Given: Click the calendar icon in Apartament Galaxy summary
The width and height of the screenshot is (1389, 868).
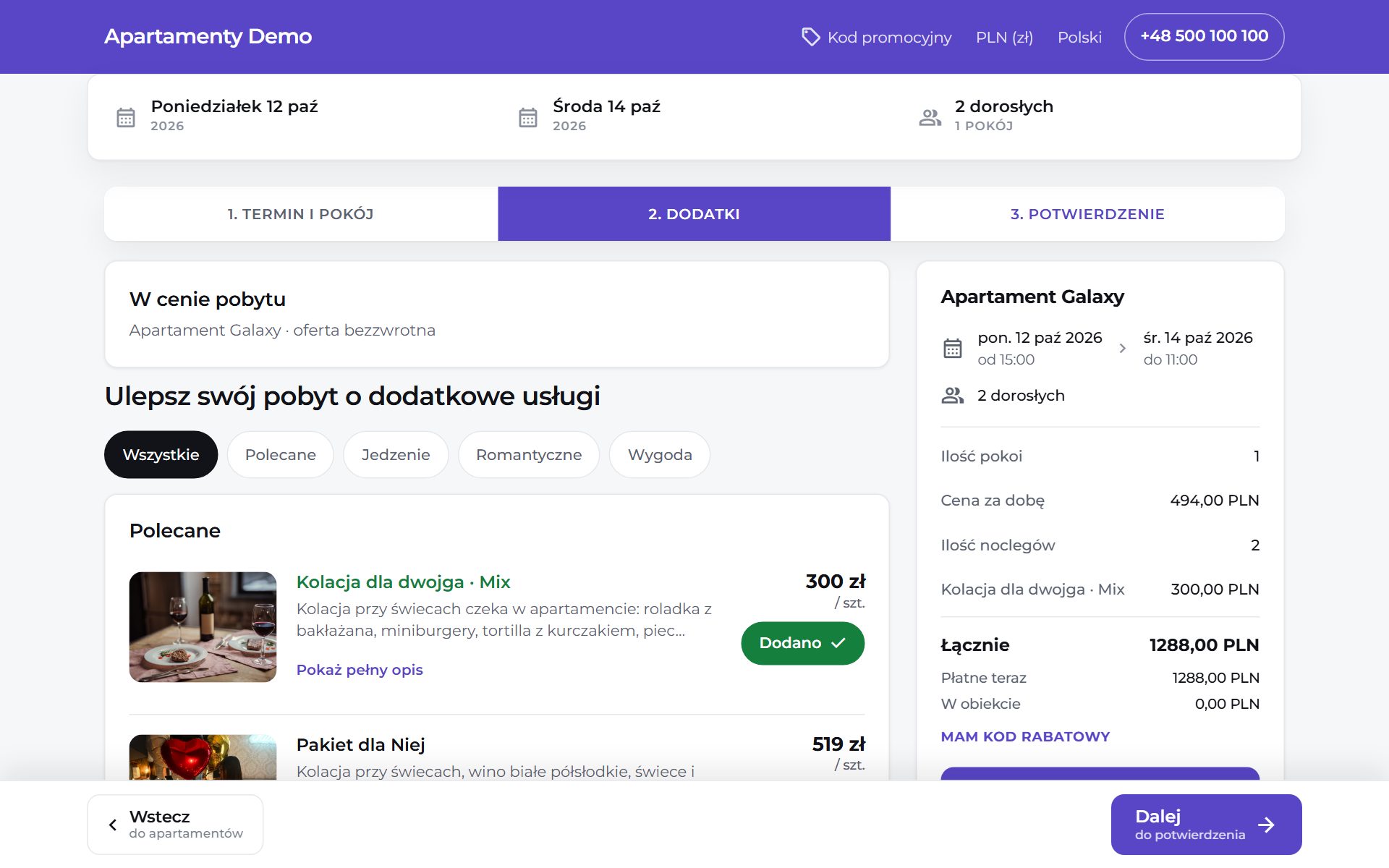Looking at the screenshot, I should [953, 349].
